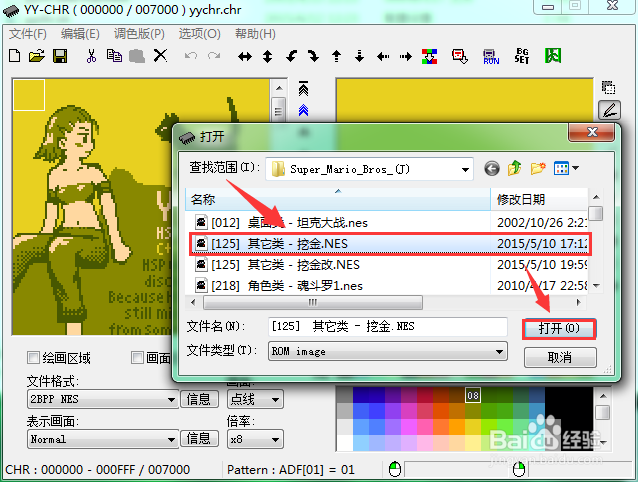Go back in Open dialog
This screenshot has height=482, width=638.
(492, 168)
